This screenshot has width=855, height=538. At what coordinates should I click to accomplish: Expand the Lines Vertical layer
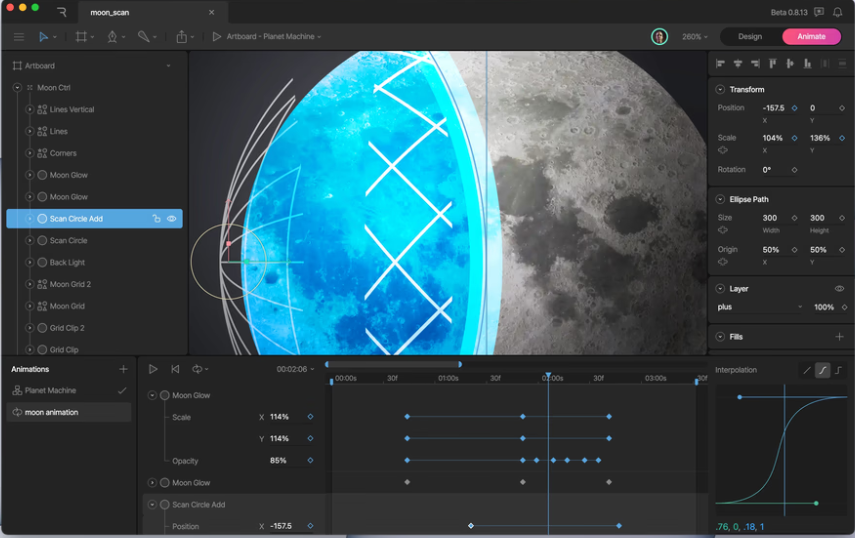[x=30, y=109]
